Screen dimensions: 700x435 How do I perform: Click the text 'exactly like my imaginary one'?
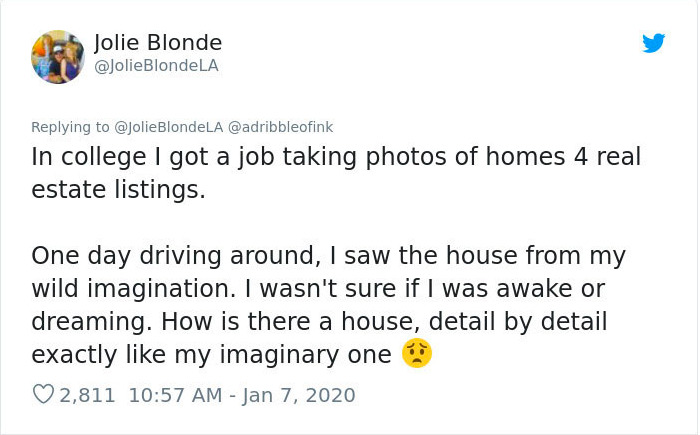pyautogui.click(x=211, y=355)
